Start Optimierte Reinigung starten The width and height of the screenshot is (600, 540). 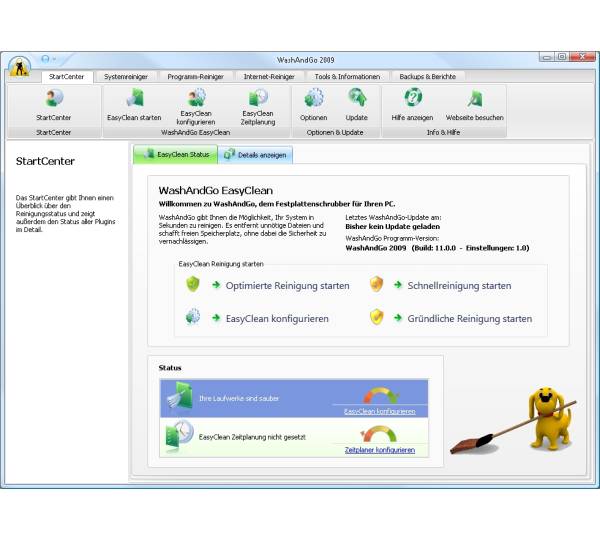(x=287, y=286)
